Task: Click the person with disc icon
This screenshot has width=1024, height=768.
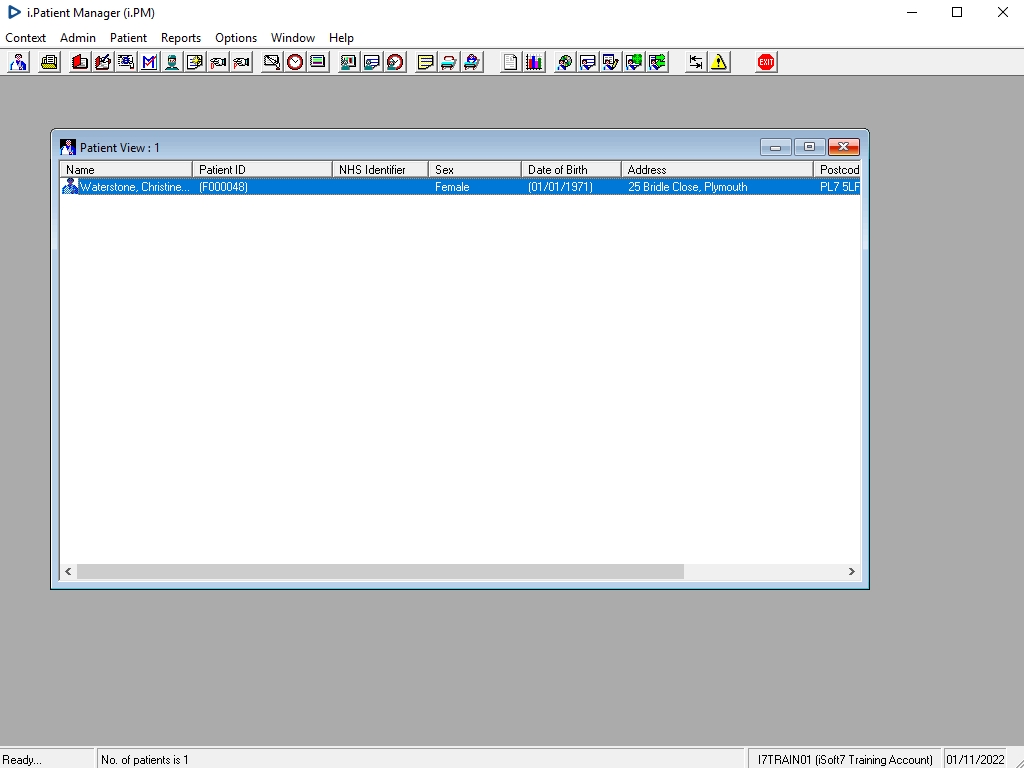Action: coord(564,62)
